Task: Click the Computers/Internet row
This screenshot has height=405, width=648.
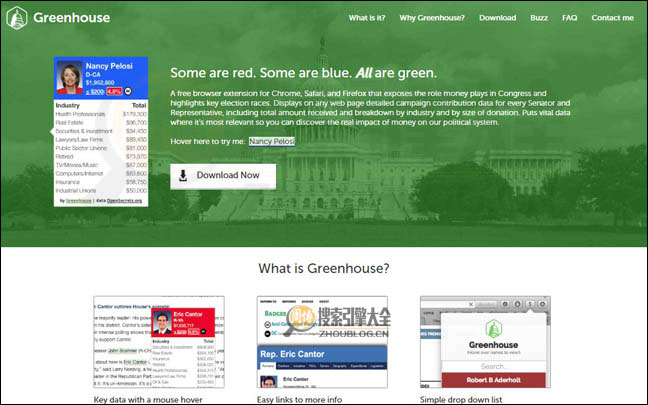Action: point(101,174)
